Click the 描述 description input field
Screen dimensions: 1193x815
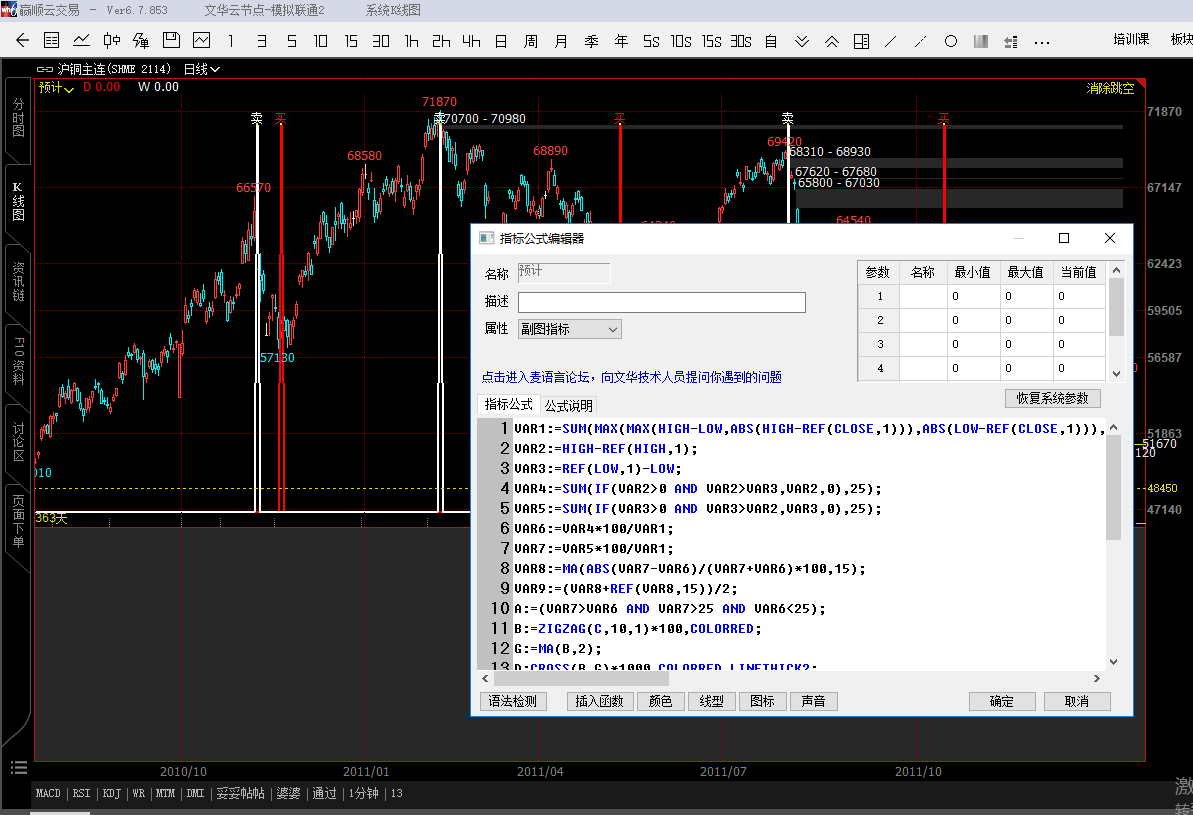(x=661, y=302)
